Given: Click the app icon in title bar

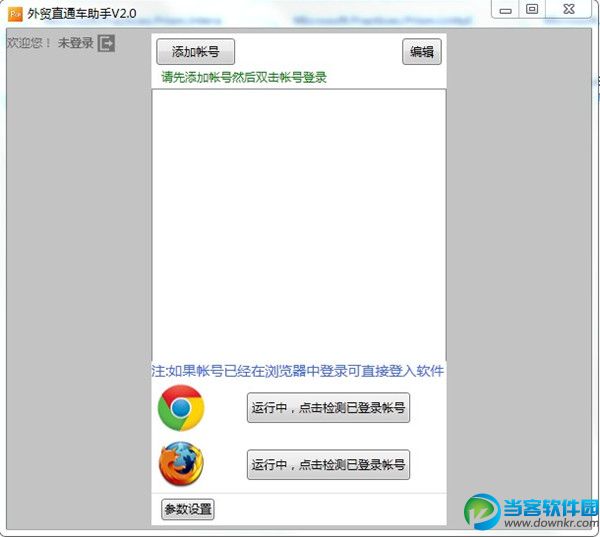Looking at the screenshot, I should pos(15,14).
